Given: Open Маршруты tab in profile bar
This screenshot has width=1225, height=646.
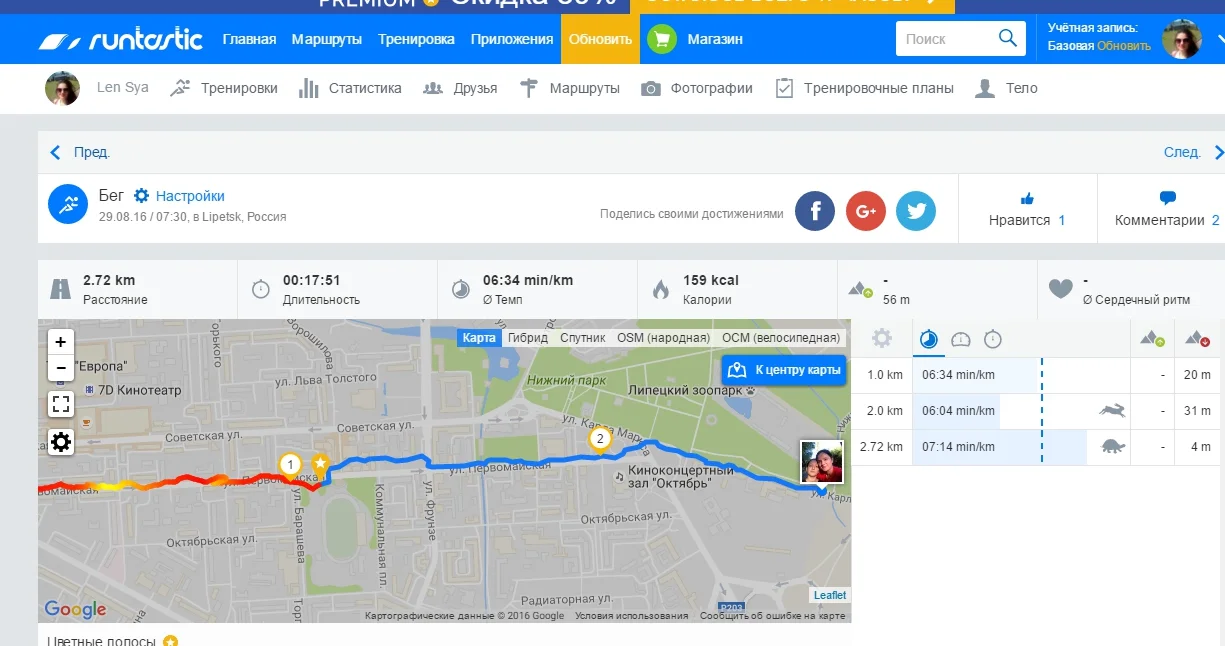Looking at the screenshot, I should click(570, 88).
